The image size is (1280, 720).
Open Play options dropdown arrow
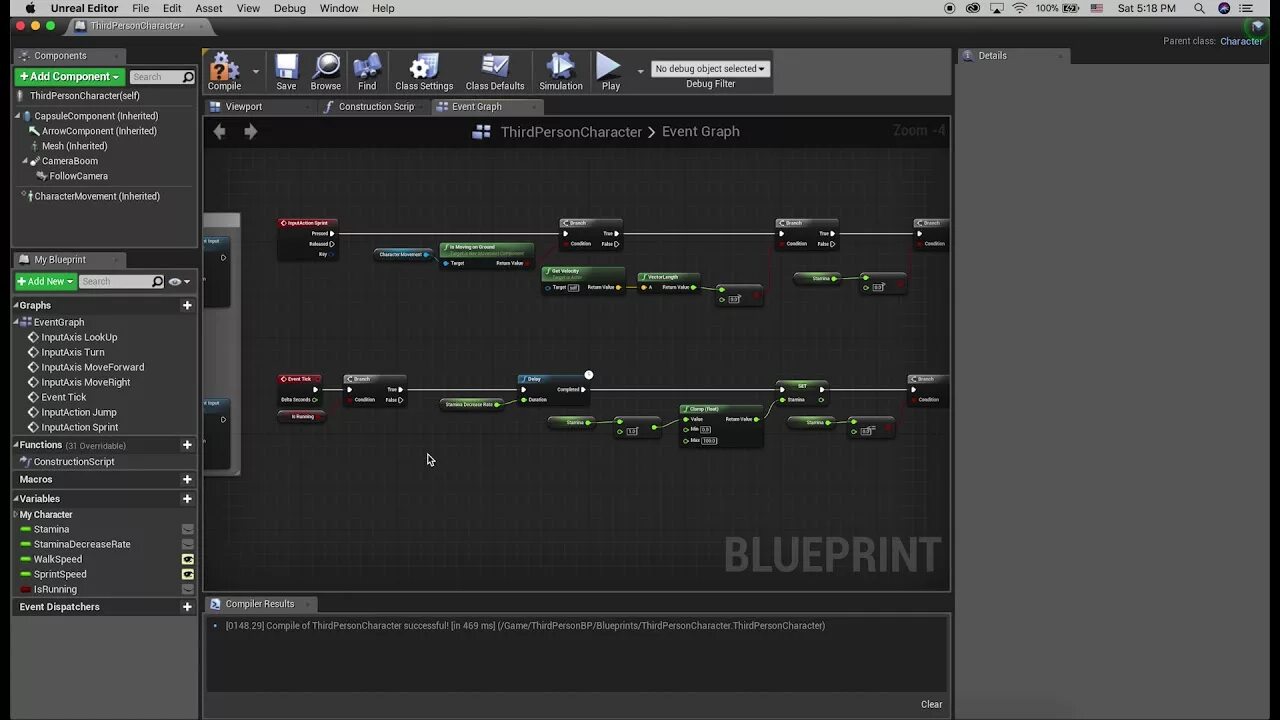(x=640, y=71)
